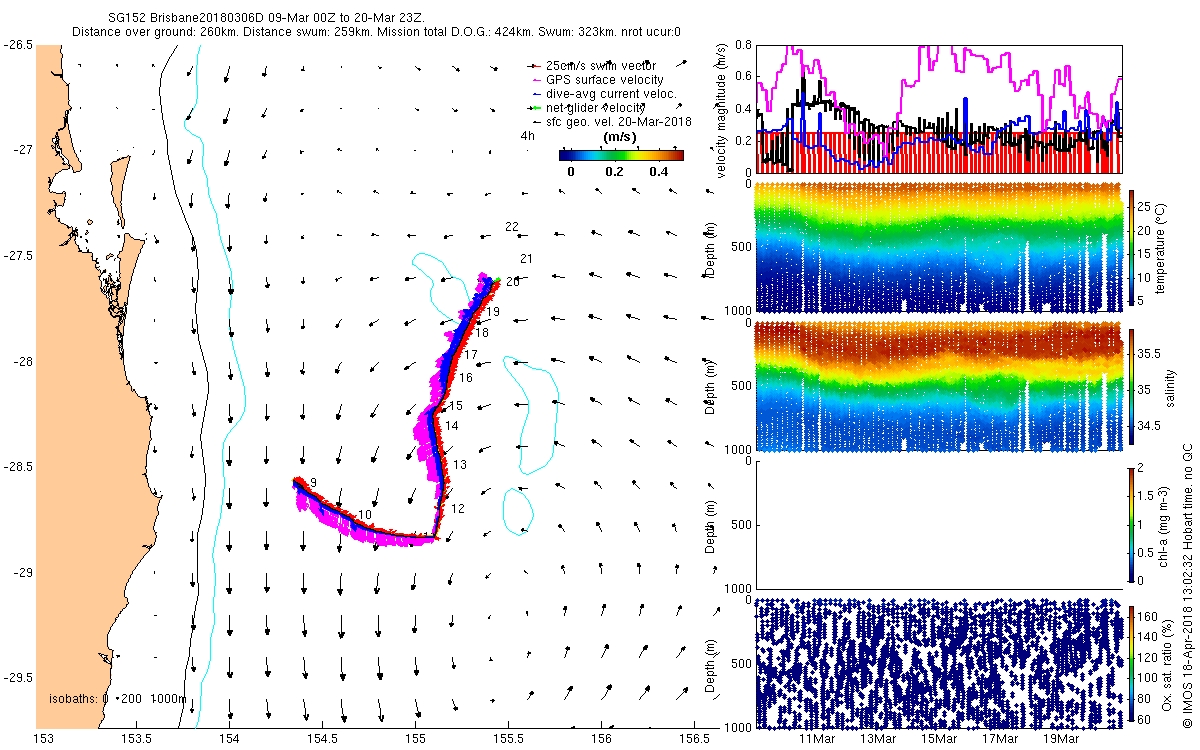Viewport: 1200px width, 750px height.
Task: Click the '4h' label near the legend
Action: [527, 136]
